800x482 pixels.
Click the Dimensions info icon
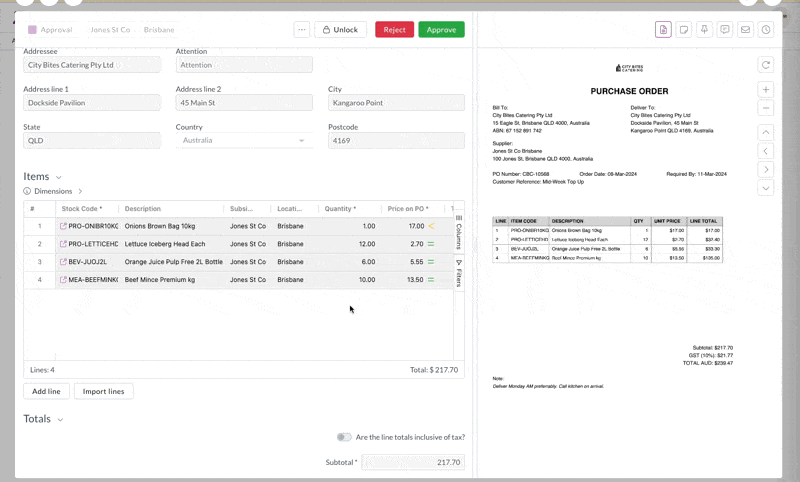(27, 191)
